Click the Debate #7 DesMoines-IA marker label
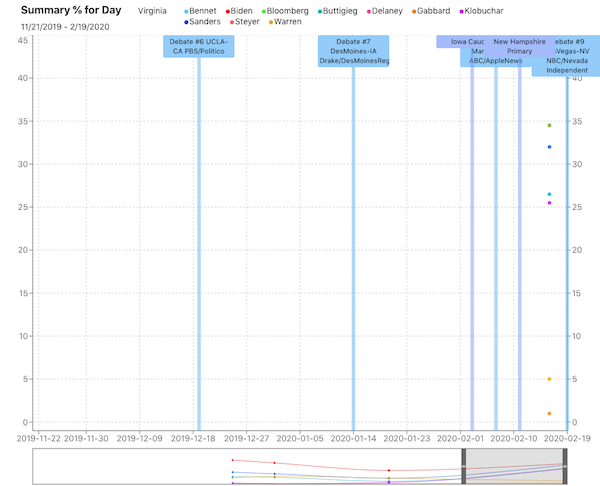This screenshot has width=600, height=486. click(354, 51)
